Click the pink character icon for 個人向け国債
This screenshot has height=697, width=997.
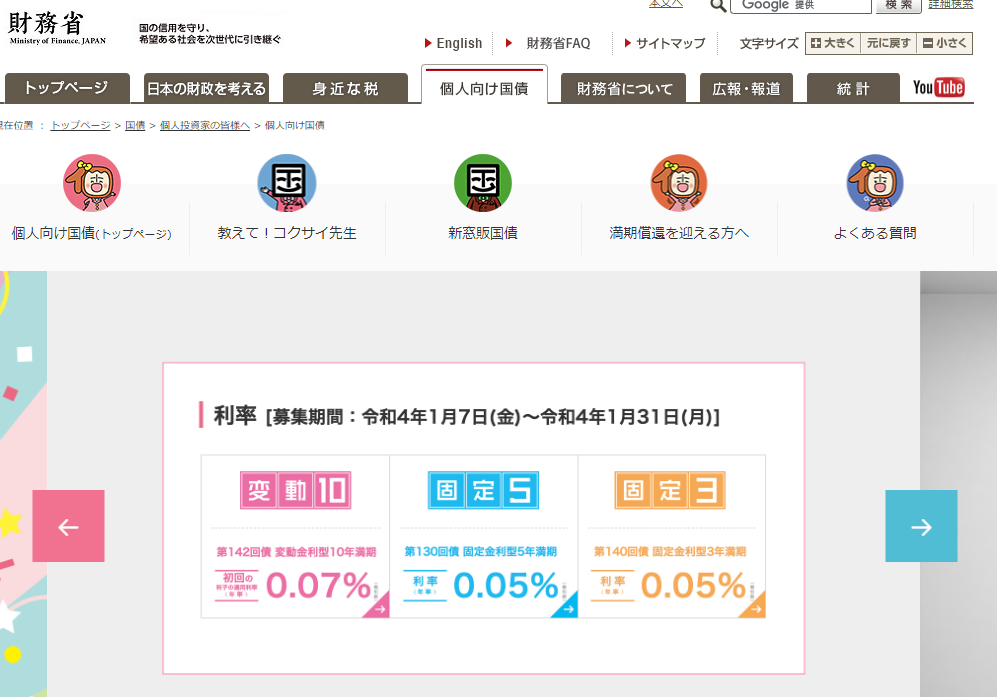(x=92, y=183)
